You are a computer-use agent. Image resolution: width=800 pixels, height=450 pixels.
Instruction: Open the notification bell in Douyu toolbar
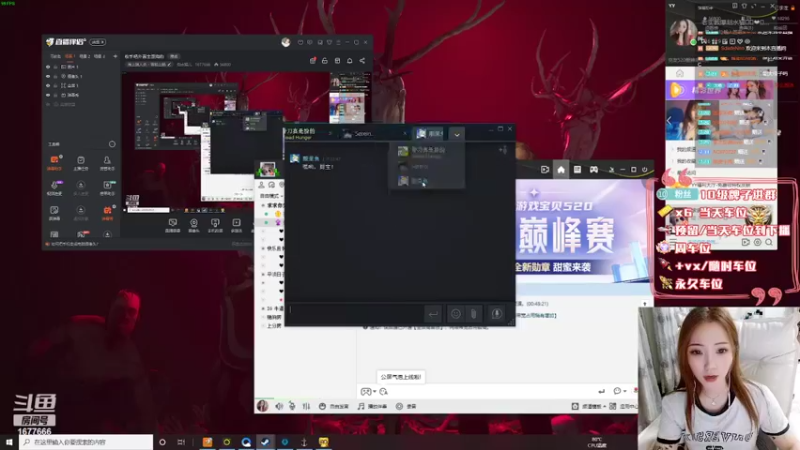click(x=349, y=61)
